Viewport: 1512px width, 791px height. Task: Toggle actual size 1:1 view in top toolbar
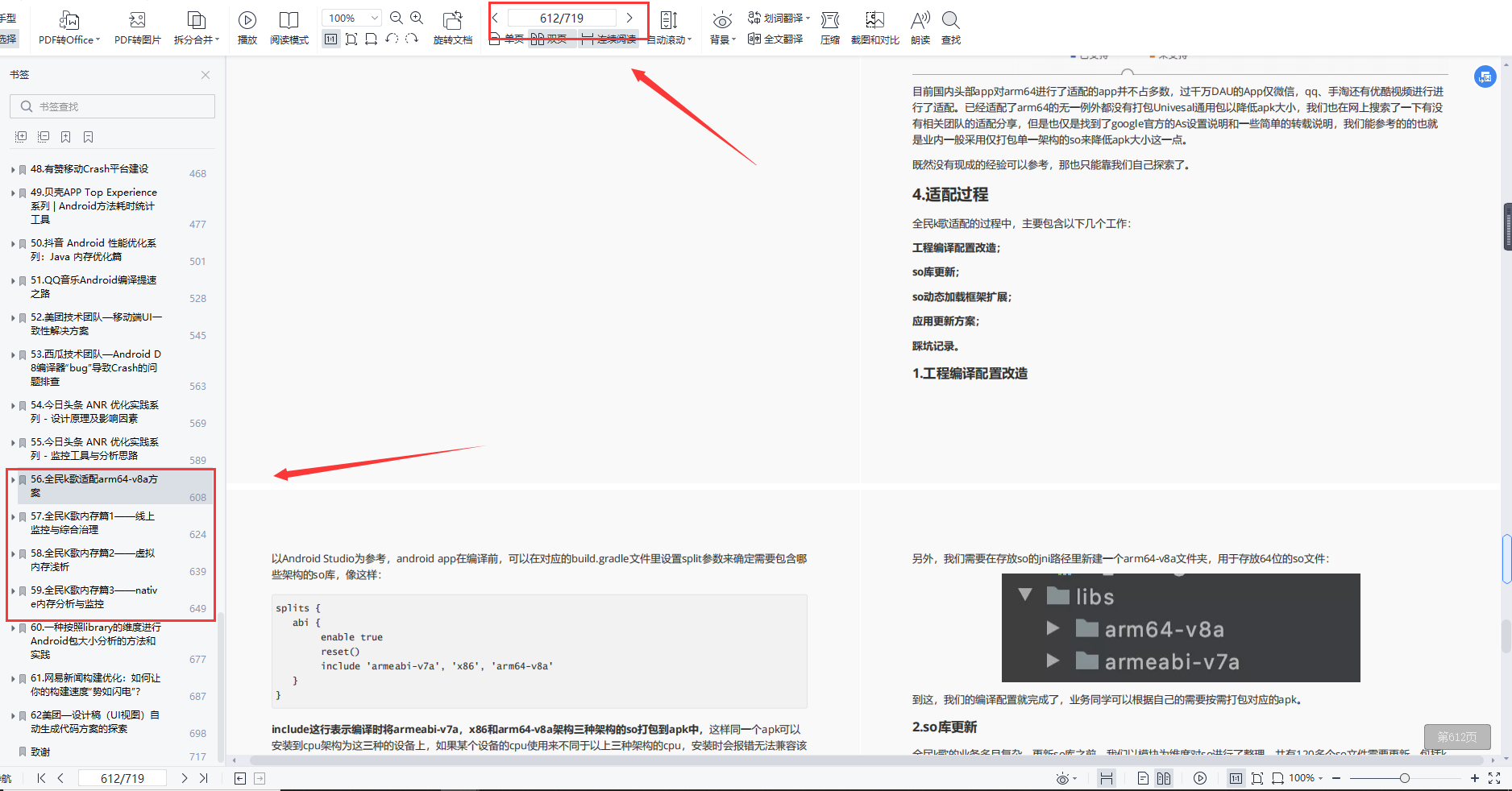(330, 39)
